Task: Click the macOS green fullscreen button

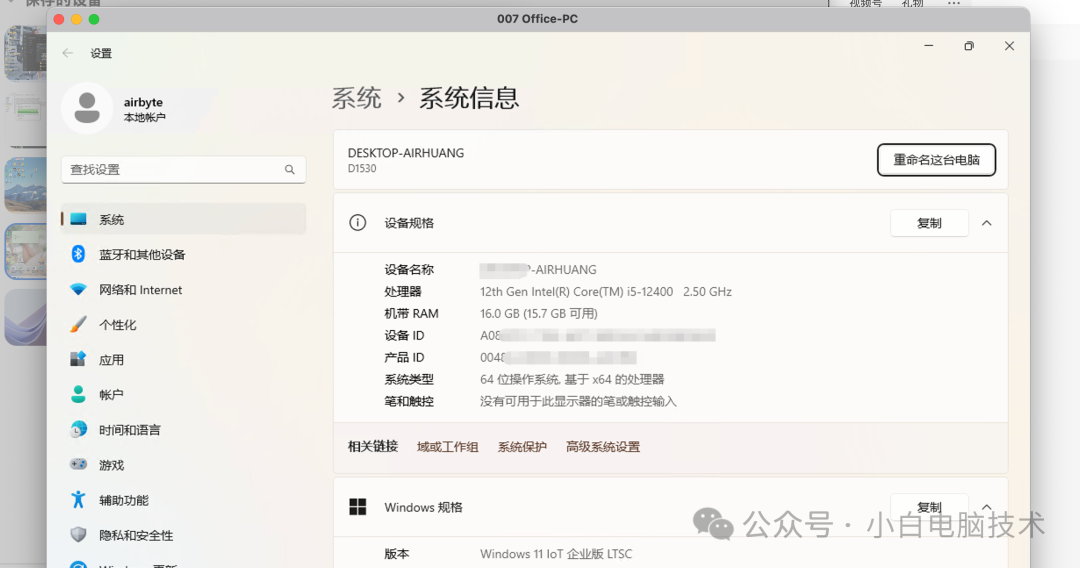Action: 94,19
